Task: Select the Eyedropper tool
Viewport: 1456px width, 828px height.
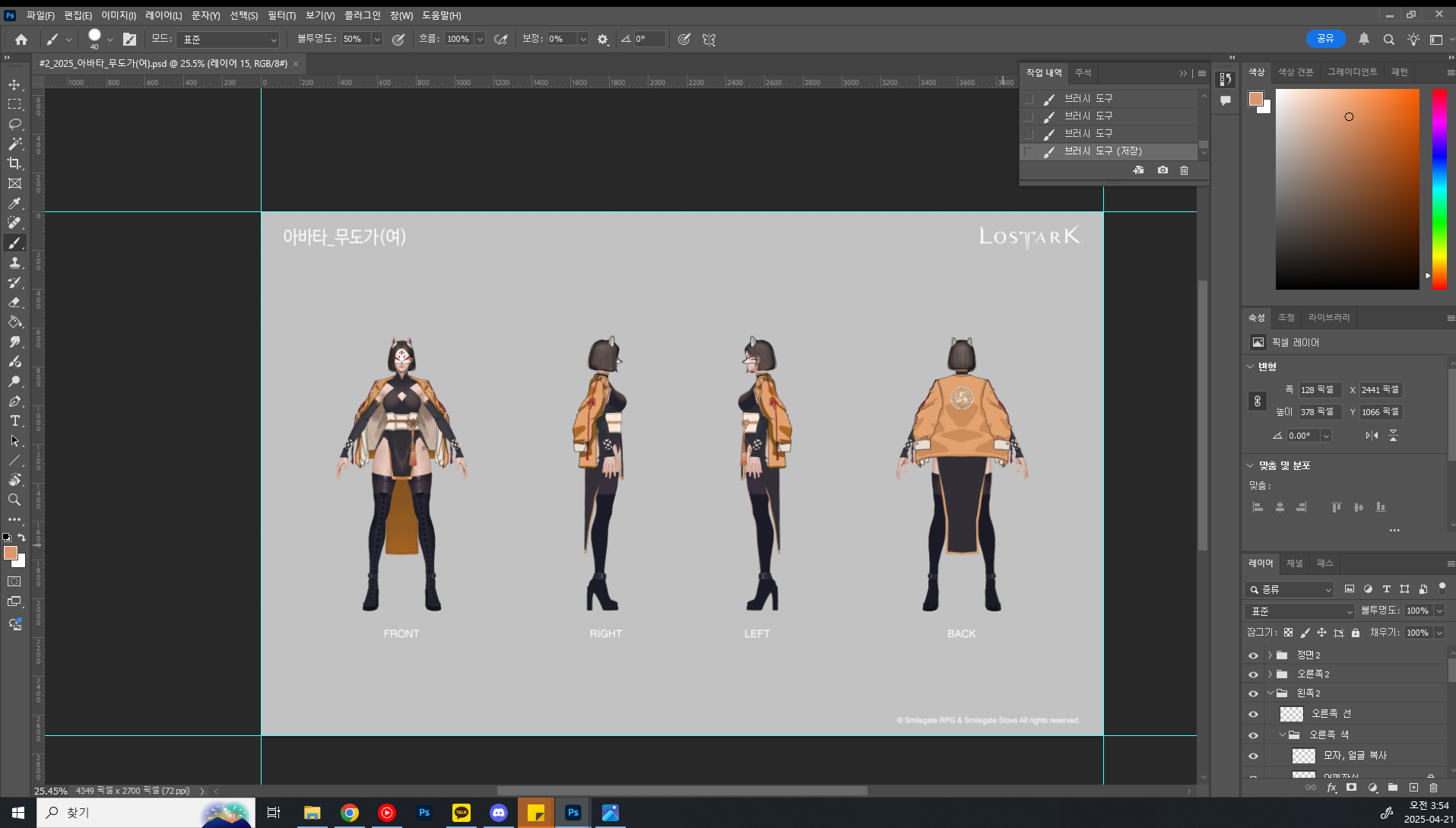Action: coord(14,203)
